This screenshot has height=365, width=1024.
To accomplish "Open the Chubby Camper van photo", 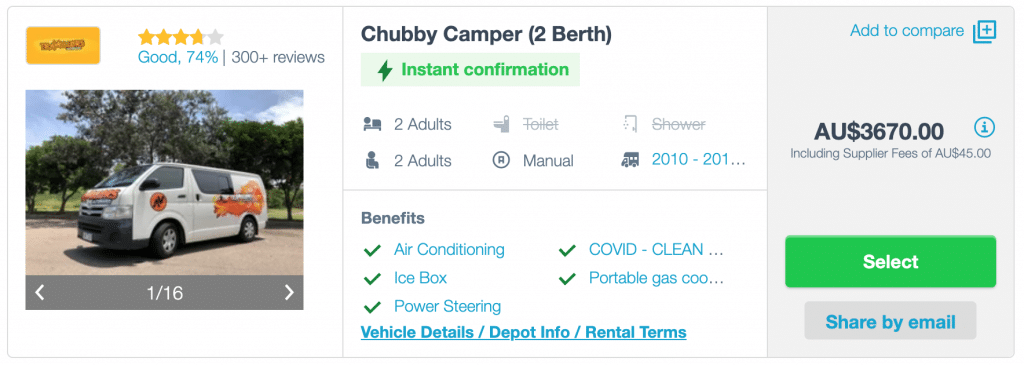I will [x=165, y=183].
